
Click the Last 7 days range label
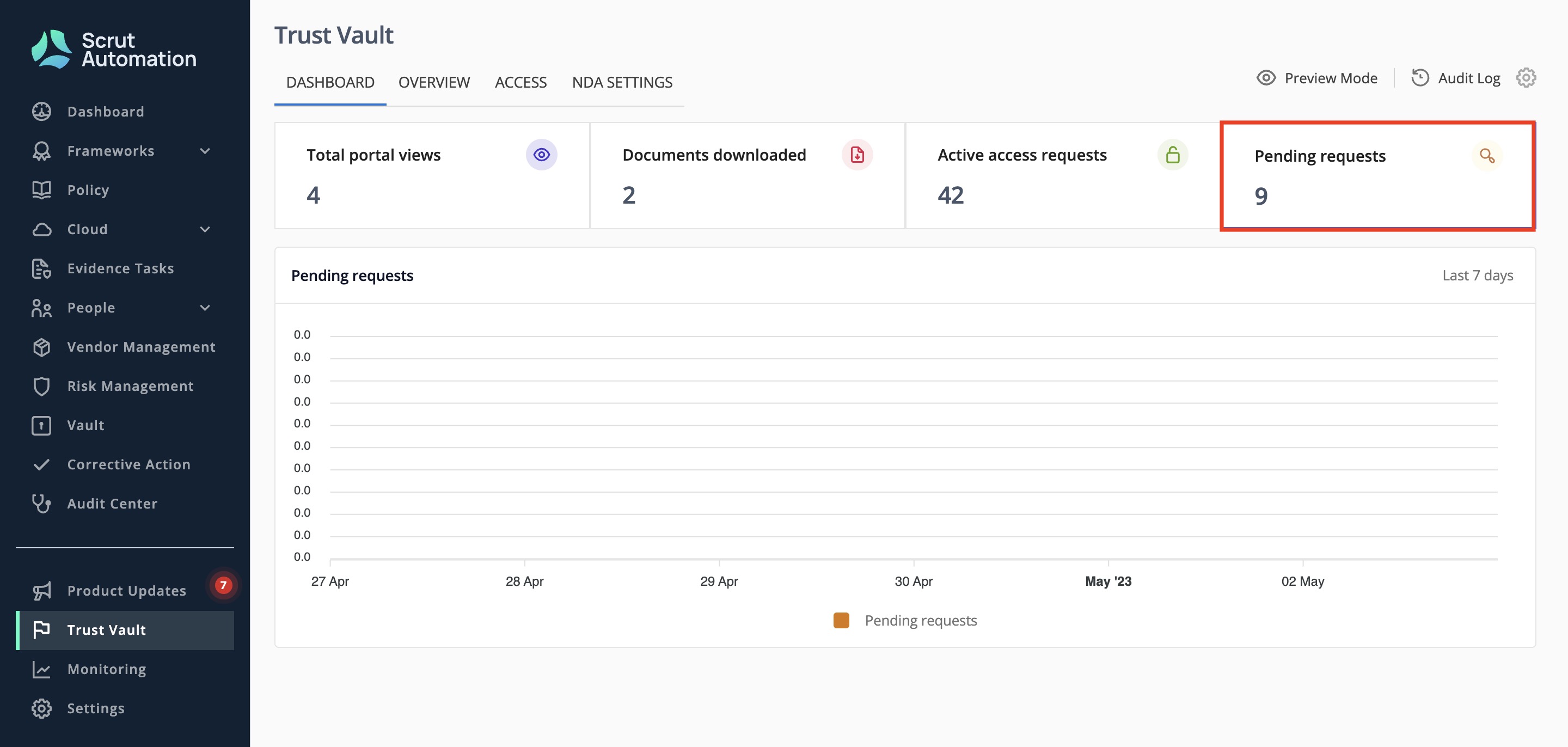pyautogui.click(x=1477, y=275)
